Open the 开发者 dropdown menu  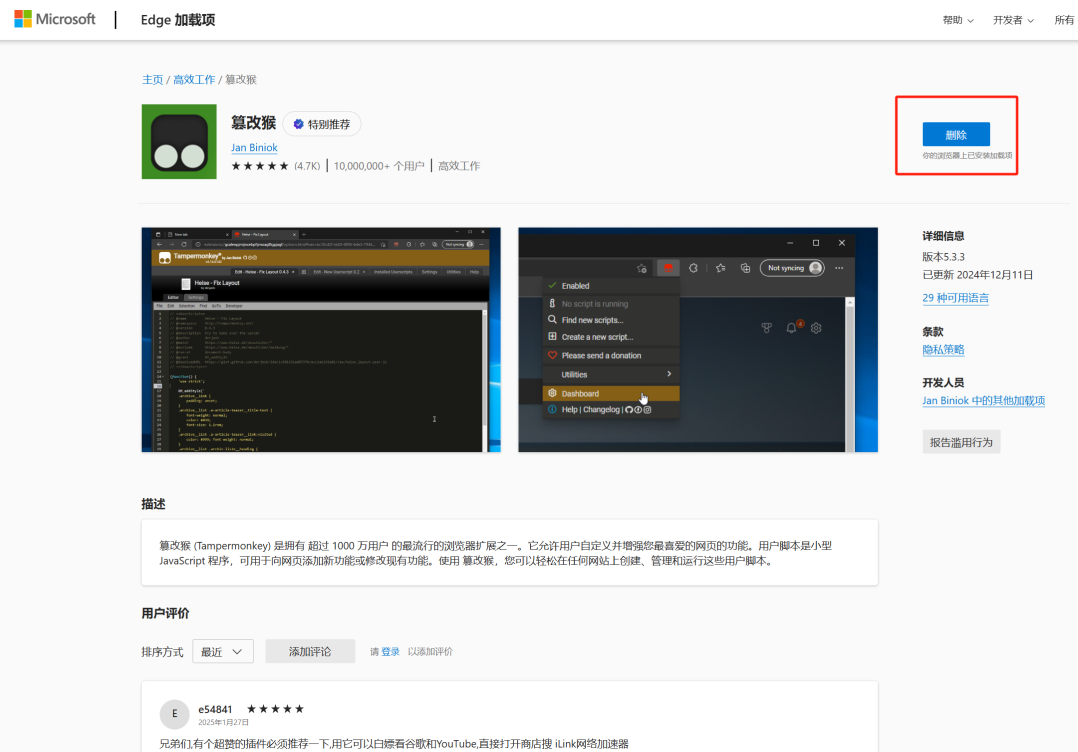[1013, 20]
